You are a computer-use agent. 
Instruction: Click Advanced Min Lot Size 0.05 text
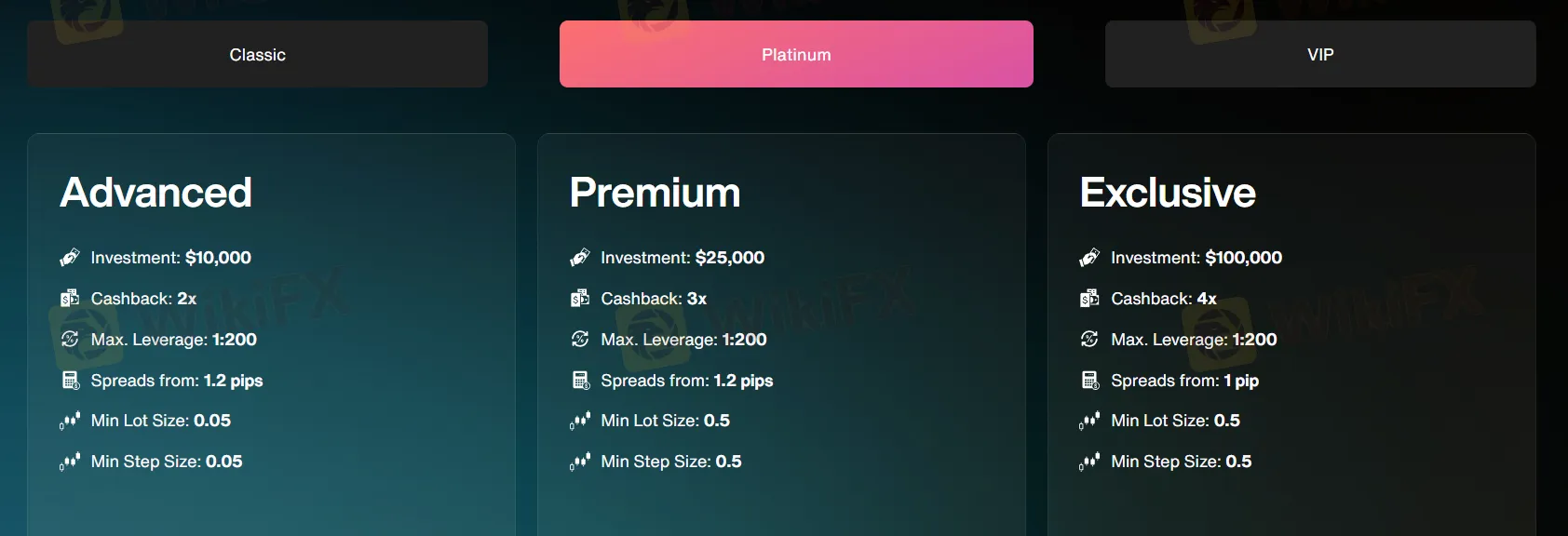click(x=161, y=421)
